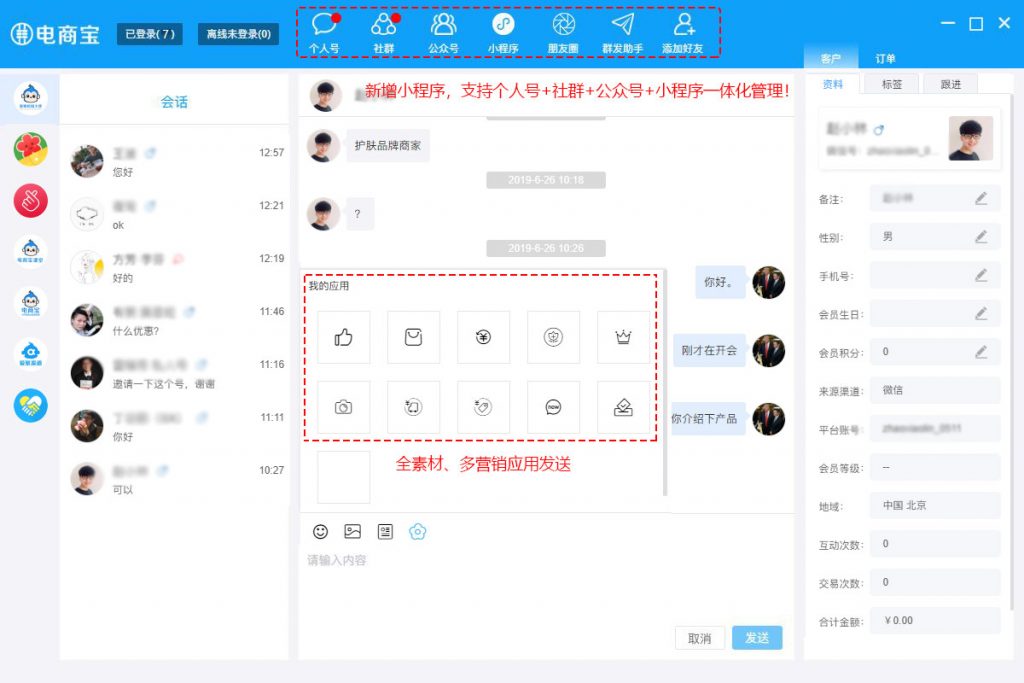This screenshot has width=1024, height=683.
Task: Go to the 小程序 mini program section
Action: pyautogui.click(x=503, y=33)
